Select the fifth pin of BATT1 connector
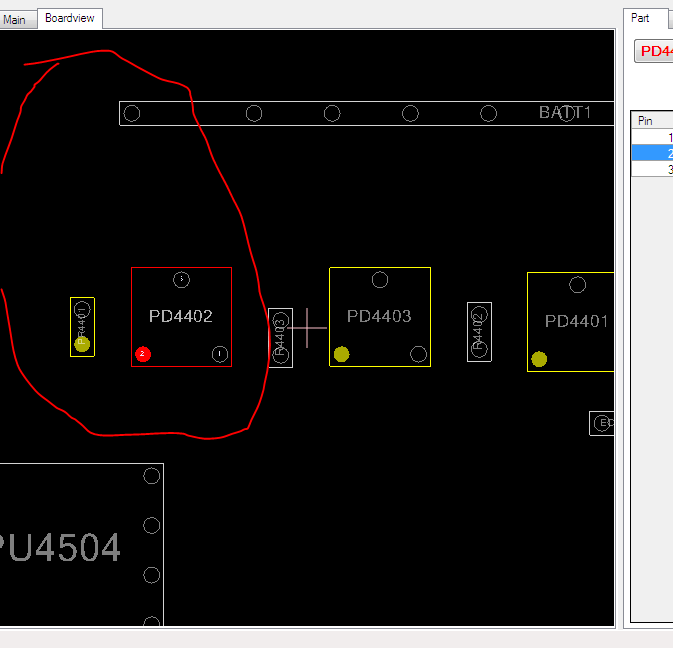 pos(488,114)
